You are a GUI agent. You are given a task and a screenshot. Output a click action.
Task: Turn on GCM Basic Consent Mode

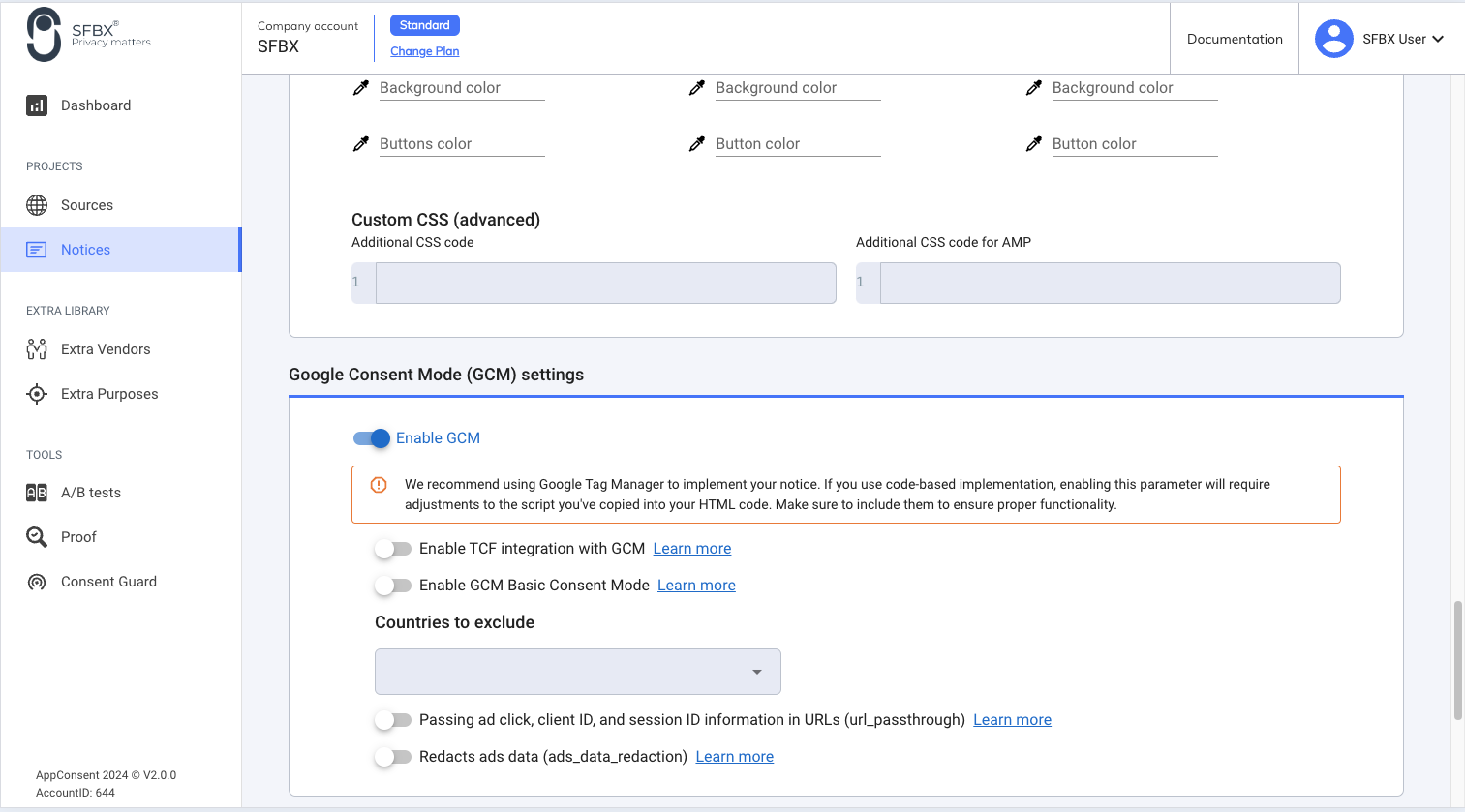click(393, 586)
